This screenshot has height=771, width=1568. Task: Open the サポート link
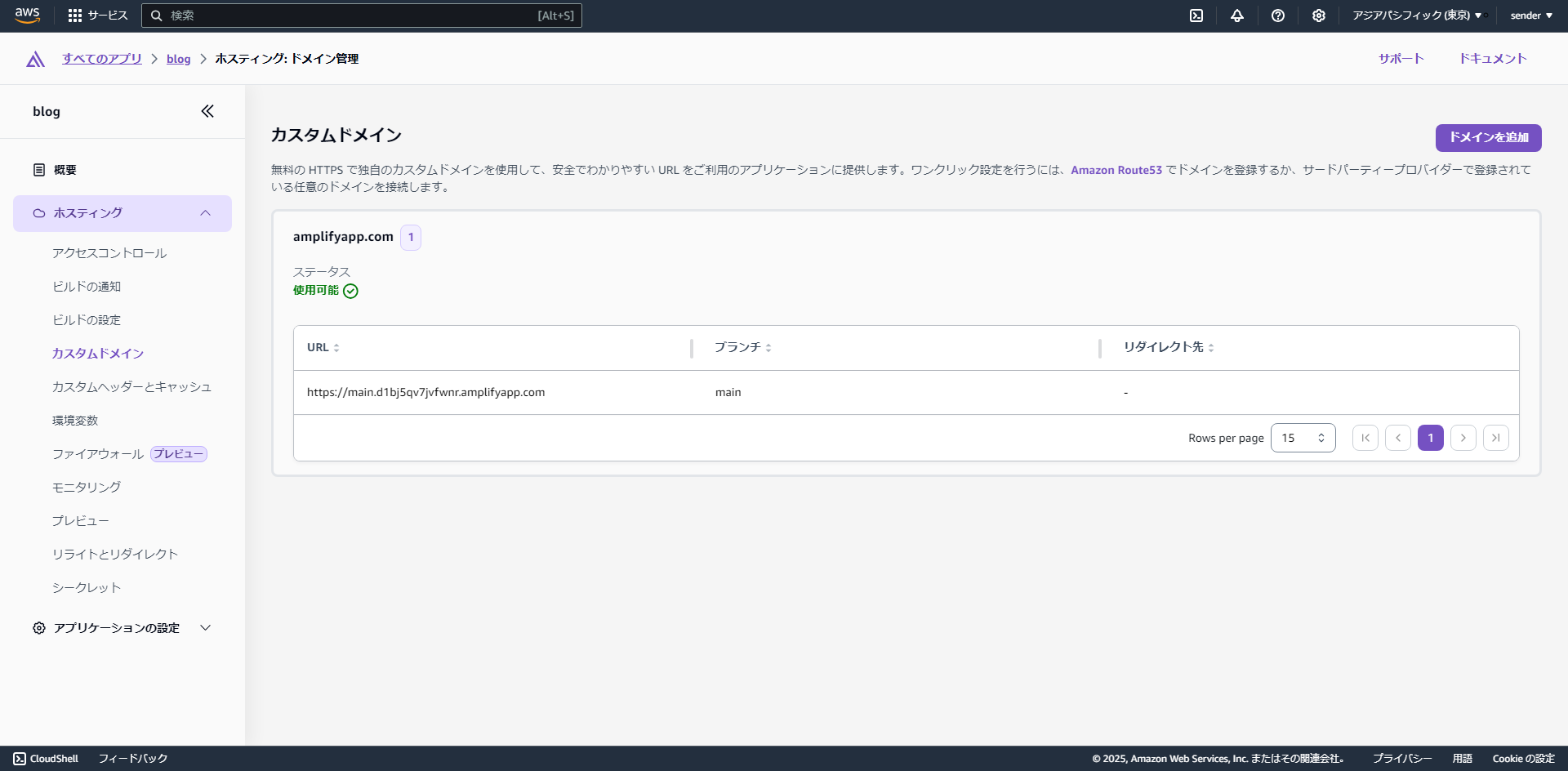[x=1401, y=59]
